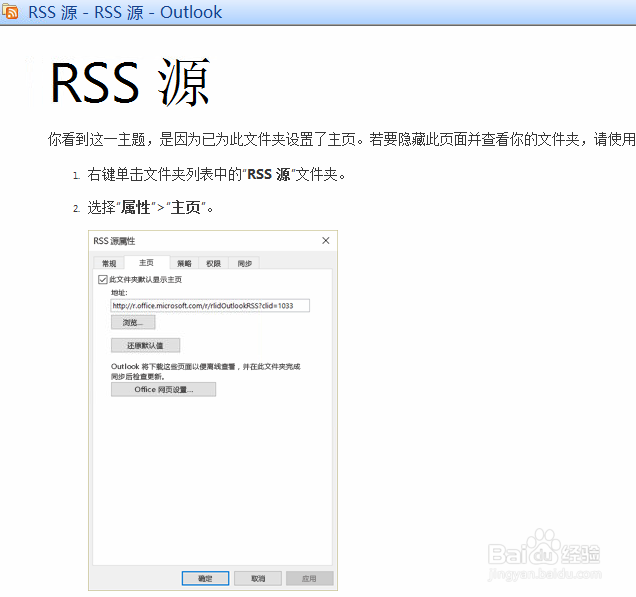Open the 策略 tab
This screenshot has width=636, height=597.
tap(184, 263)
